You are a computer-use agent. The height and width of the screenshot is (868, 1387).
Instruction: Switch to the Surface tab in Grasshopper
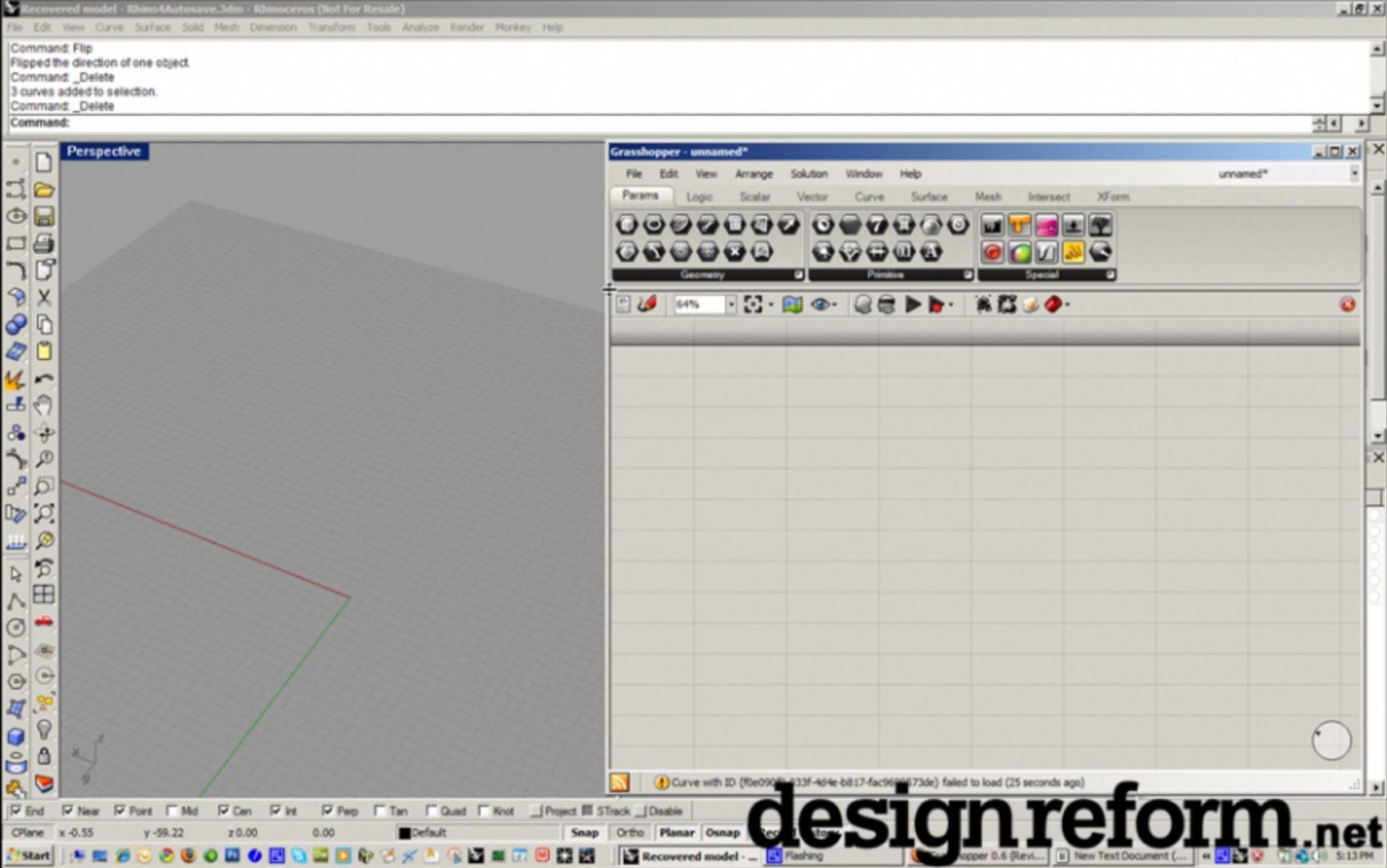point(928,197)
